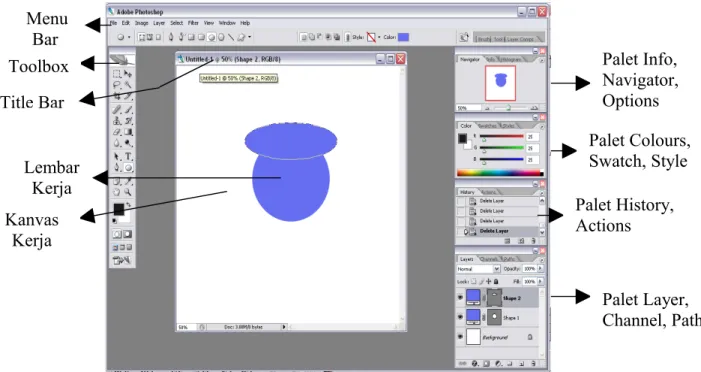Open the Color palette flyout menu
The height and width of the screenshot is (372, 701).
tap(541, 127)
